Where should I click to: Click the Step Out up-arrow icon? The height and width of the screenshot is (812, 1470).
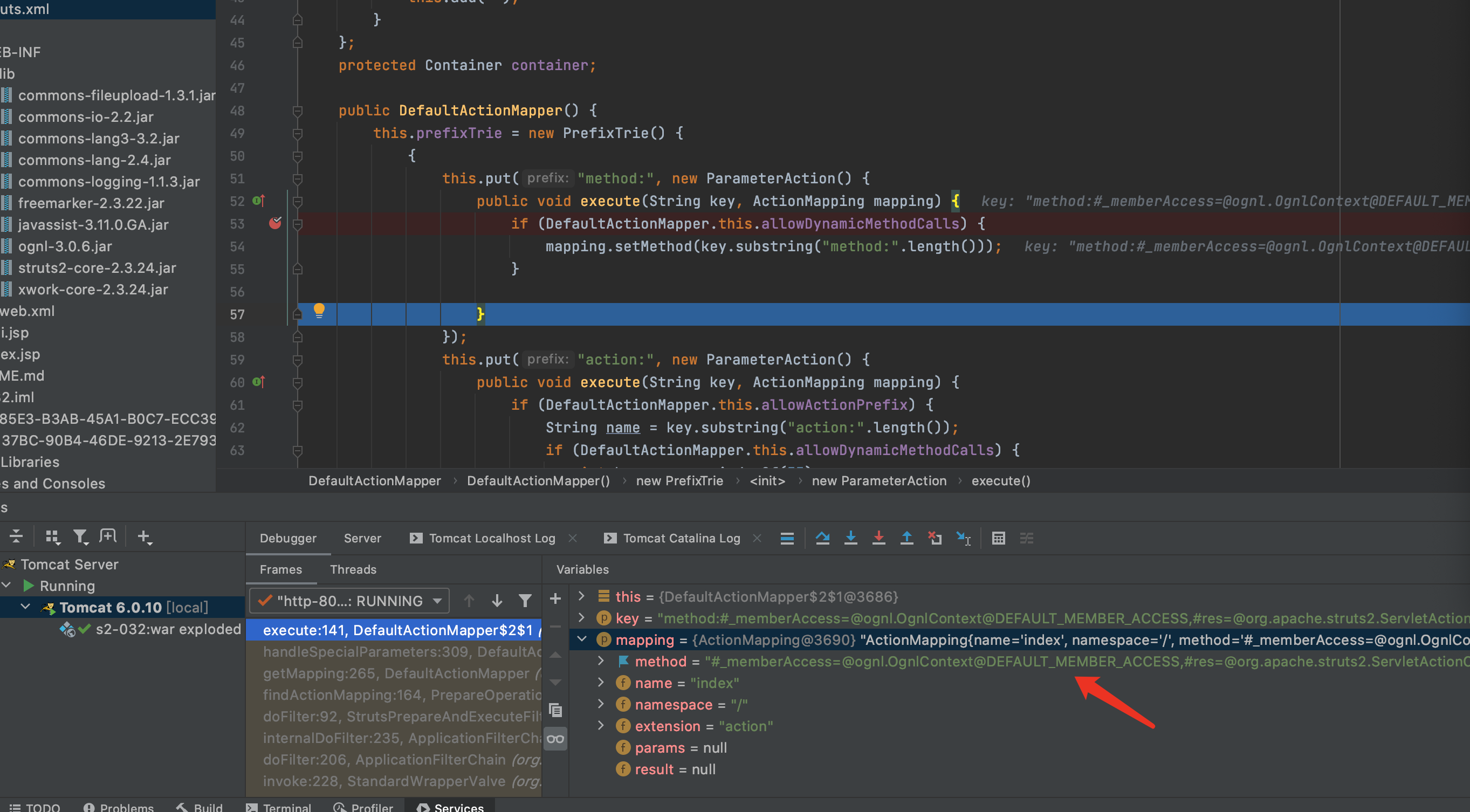coord(907,538)
